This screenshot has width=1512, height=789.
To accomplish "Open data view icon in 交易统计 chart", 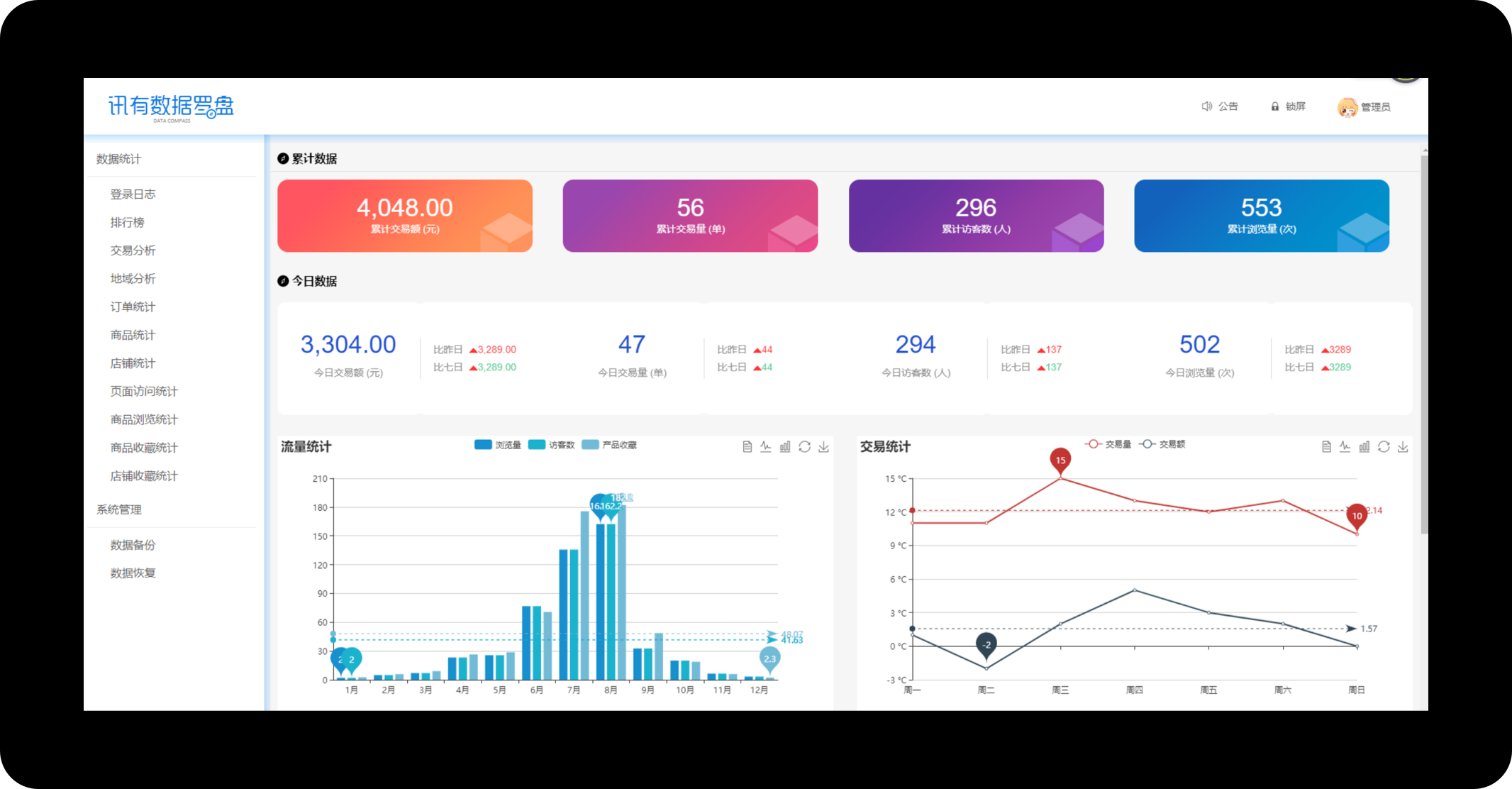I will (1326, 446).
